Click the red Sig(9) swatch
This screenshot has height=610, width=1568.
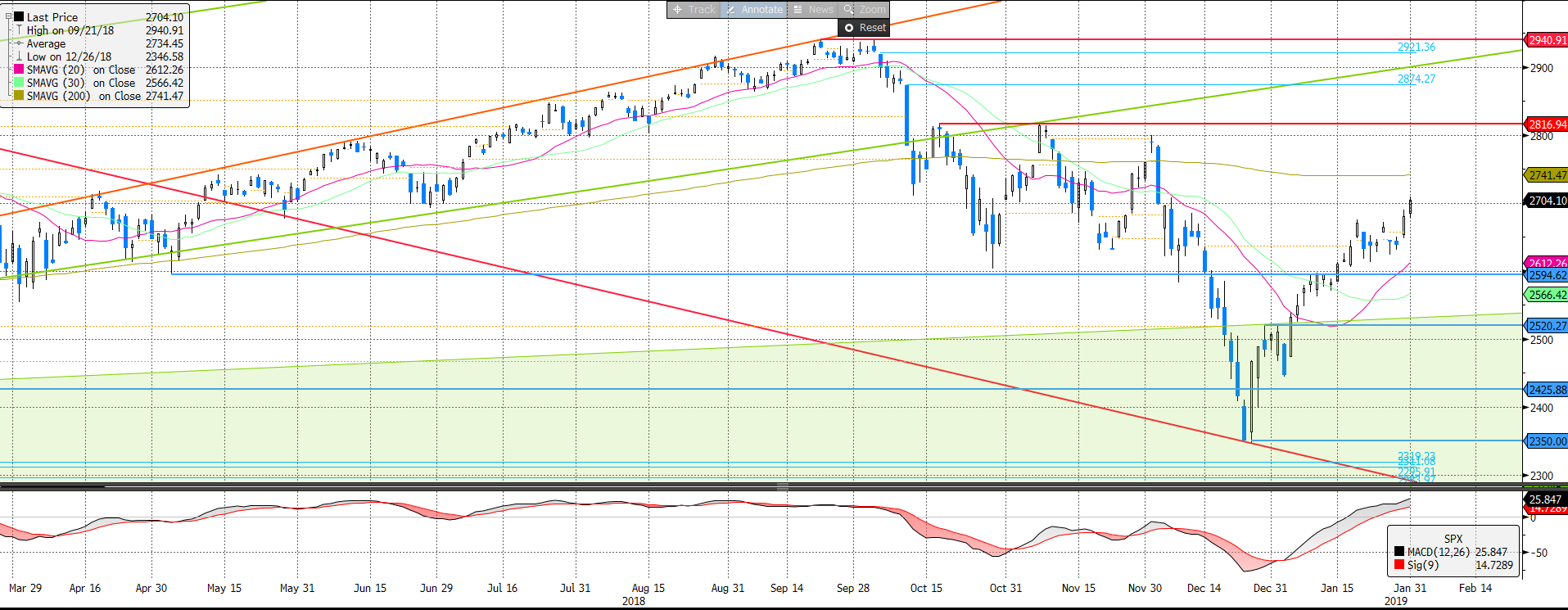1399,565
